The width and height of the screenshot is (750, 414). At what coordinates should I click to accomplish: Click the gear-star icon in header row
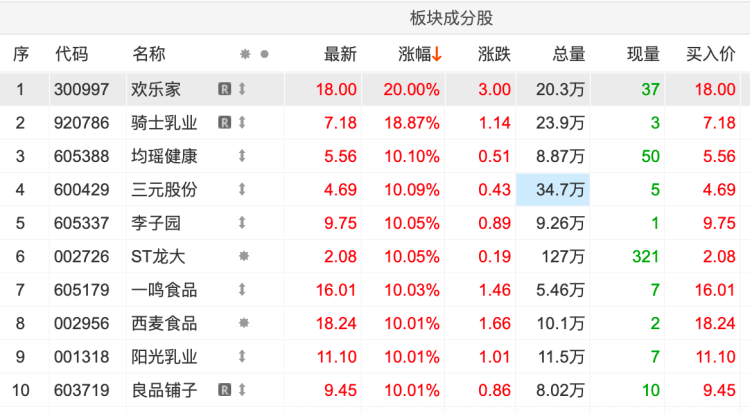[x=245, y=54]
